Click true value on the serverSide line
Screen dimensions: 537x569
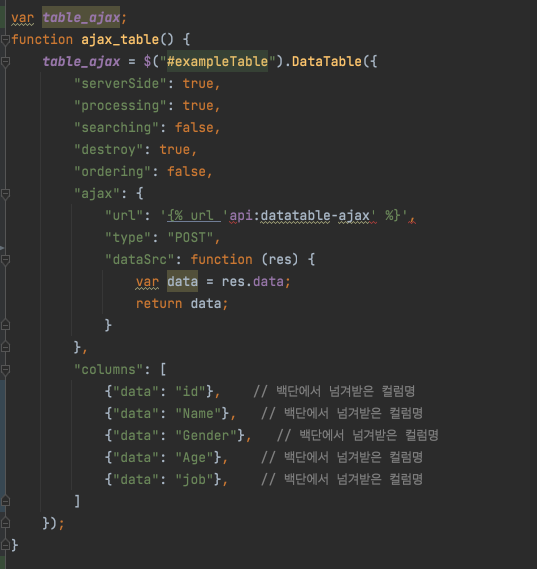click(198, 83)
